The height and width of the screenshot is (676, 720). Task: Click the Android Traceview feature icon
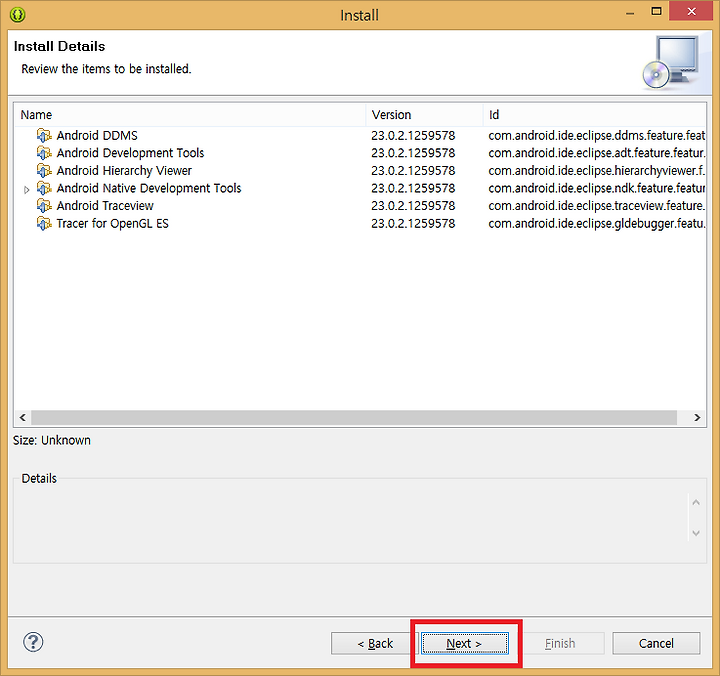[44, 206]
